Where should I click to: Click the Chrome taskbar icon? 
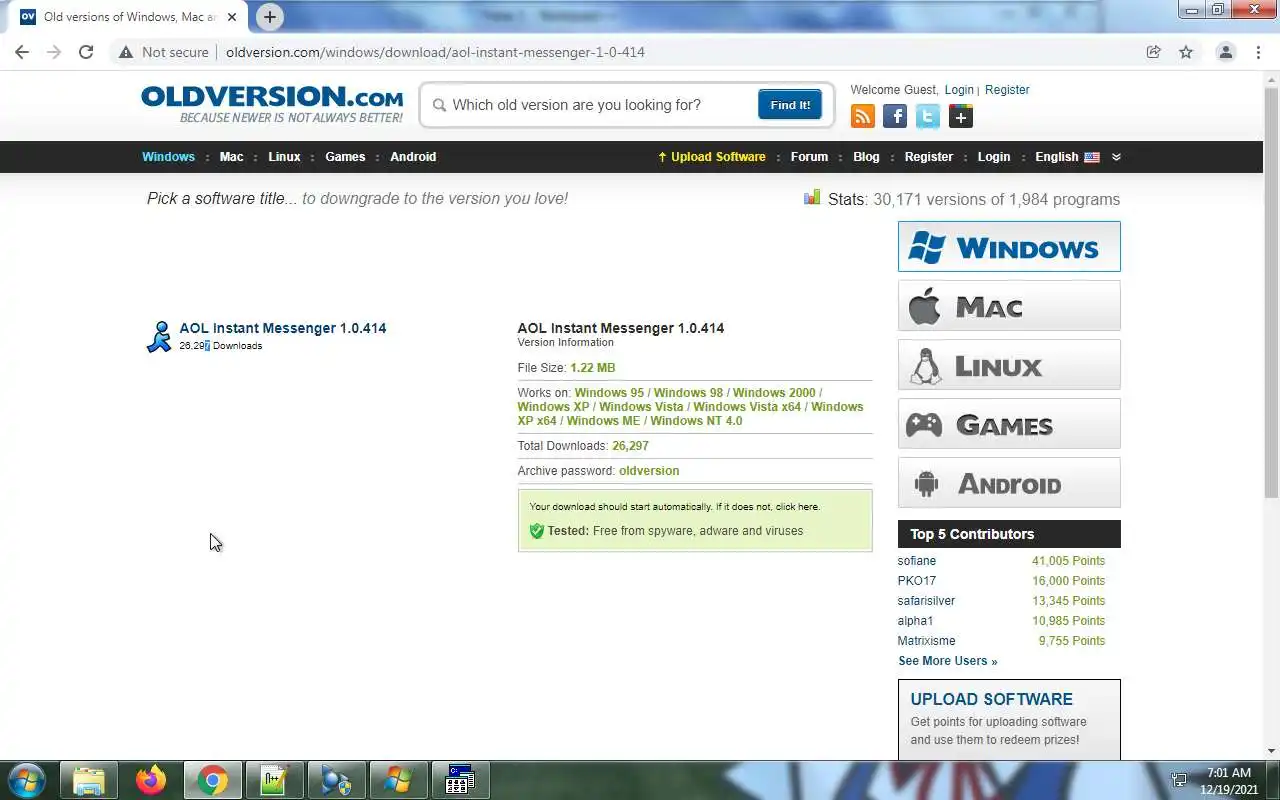click(x=212, y=780)
